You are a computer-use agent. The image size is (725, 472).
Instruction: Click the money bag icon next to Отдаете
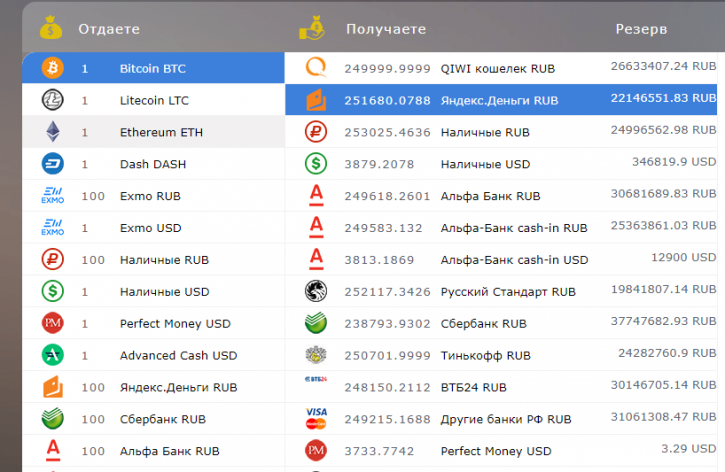point(51,28)
